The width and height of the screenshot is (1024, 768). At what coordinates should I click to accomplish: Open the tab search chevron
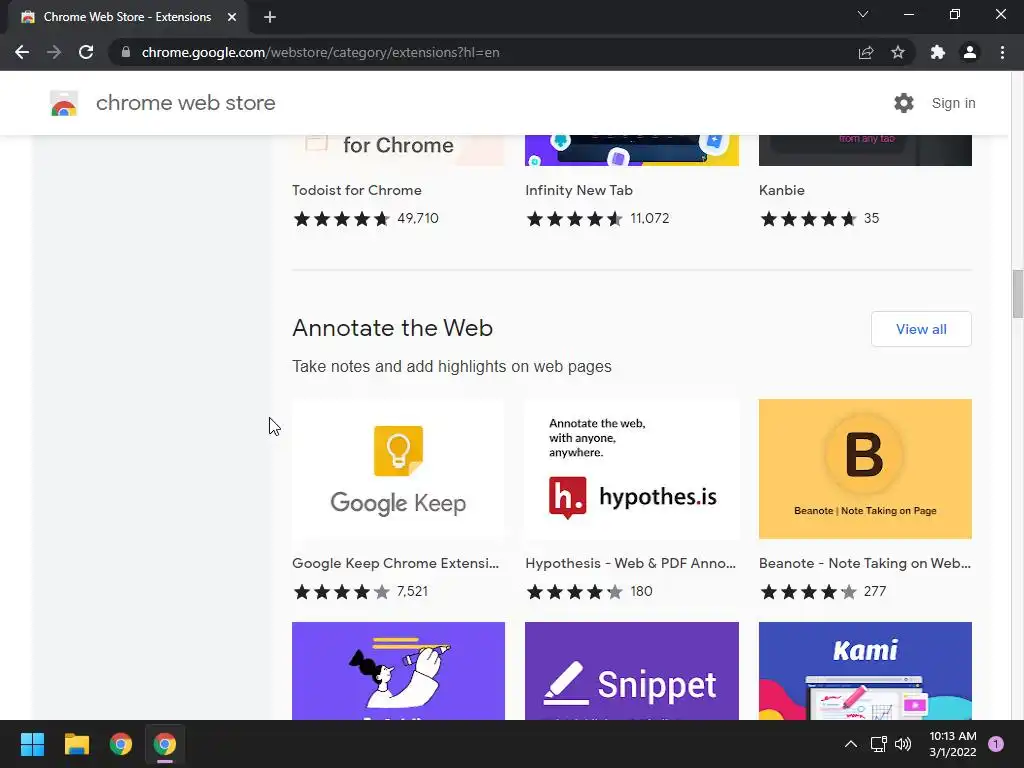(863, 14)
